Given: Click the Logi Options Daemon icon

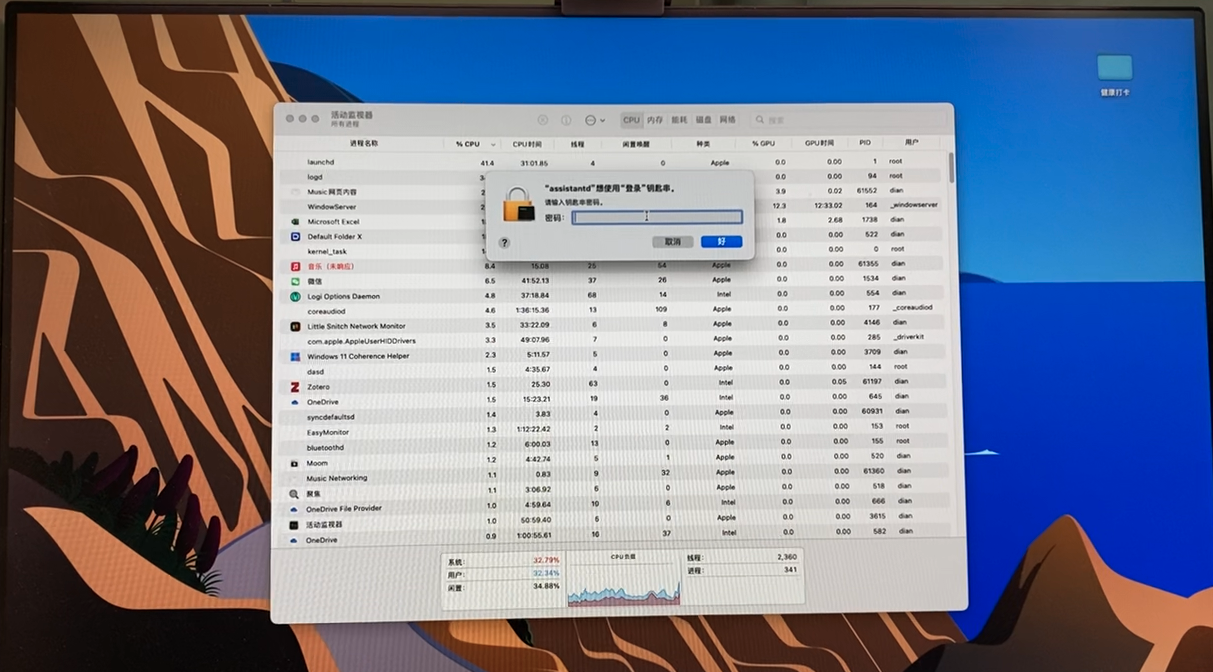Looking at the screenshot, I should coord(295,296).
